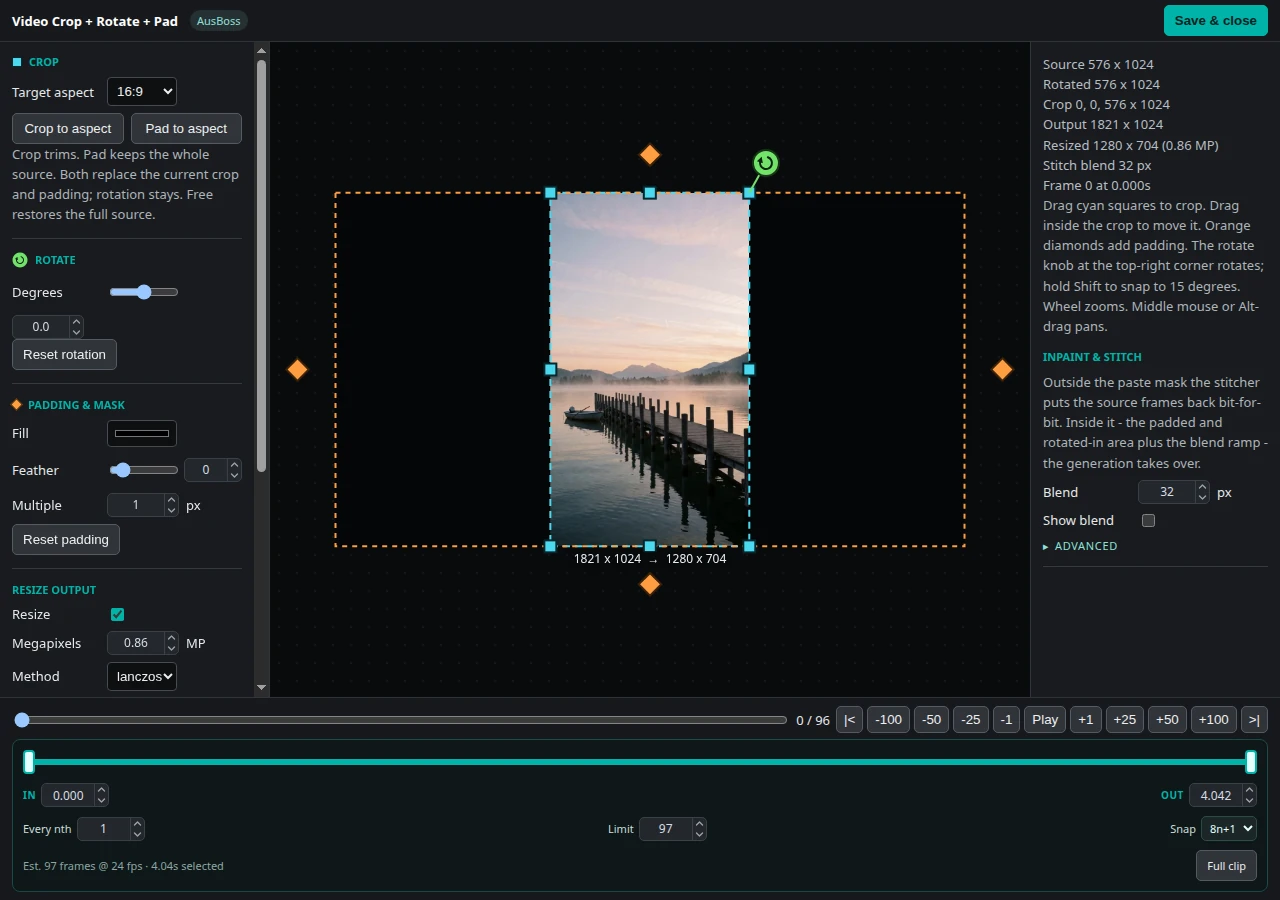Step back 100 frames
The width and height of the screenshot is (1280, 900).
click(888, 720)
